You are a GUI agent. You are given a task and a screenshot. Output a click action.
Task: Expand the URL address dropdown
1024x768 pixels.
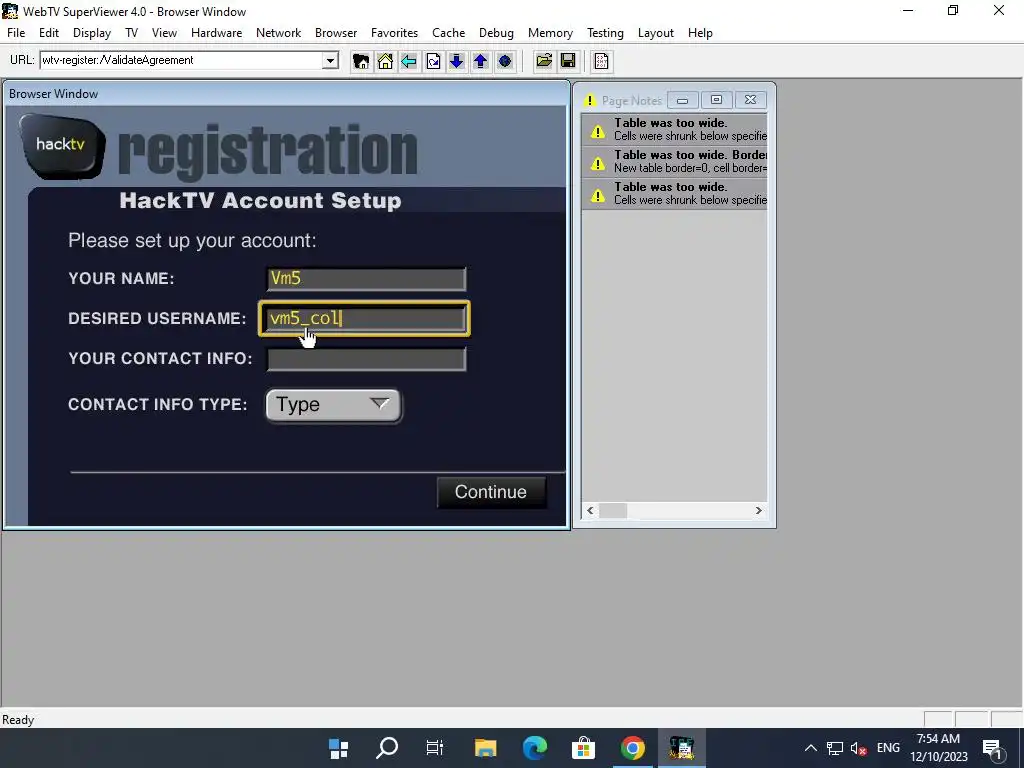(330, 61)
